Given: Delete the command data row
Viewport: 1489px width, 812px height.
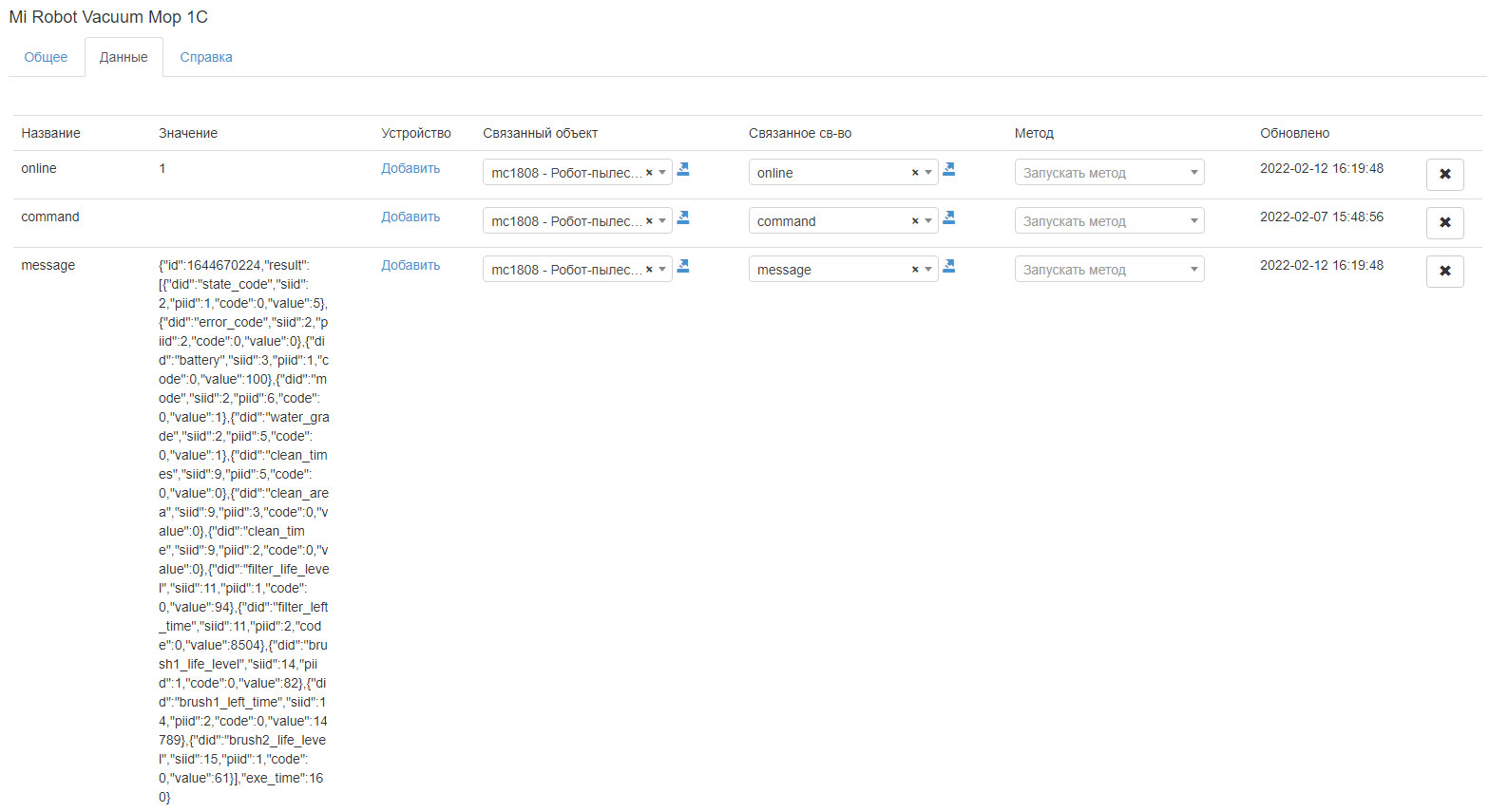Looking at the screenshot, I should click(1444, 223).
